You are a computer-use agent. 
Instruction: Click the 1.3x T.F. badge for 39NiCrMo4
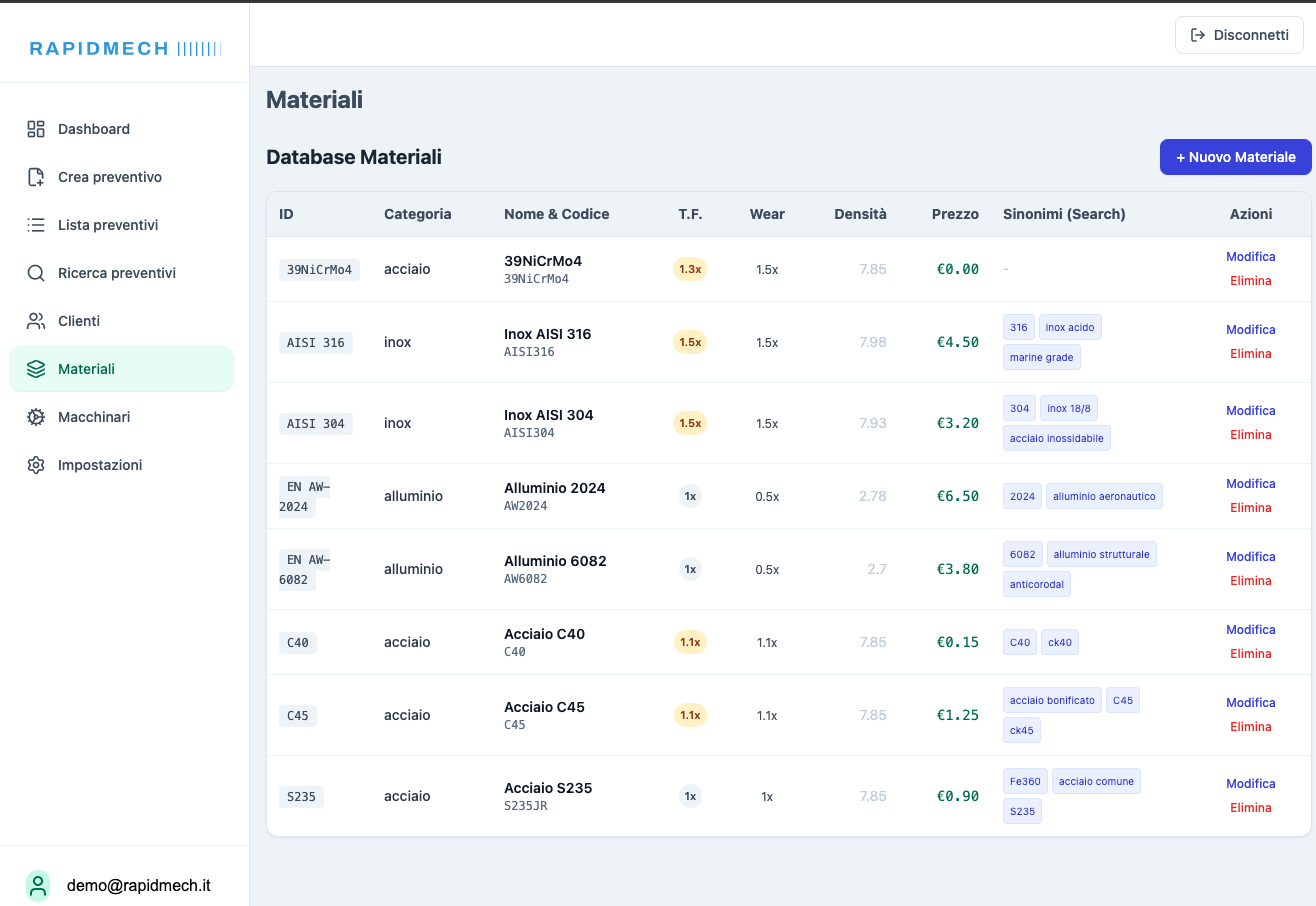[690, 269]
